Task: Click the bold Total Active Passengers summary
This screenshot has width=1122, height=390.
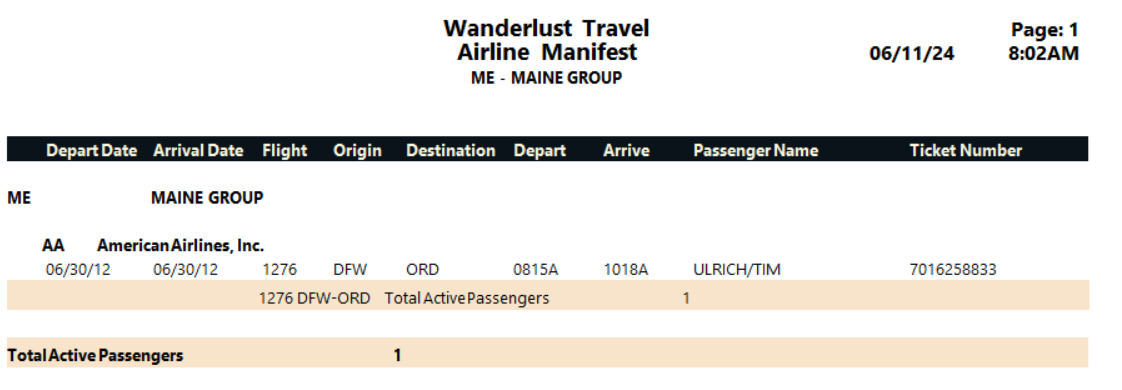Action: tap(95, 355)
